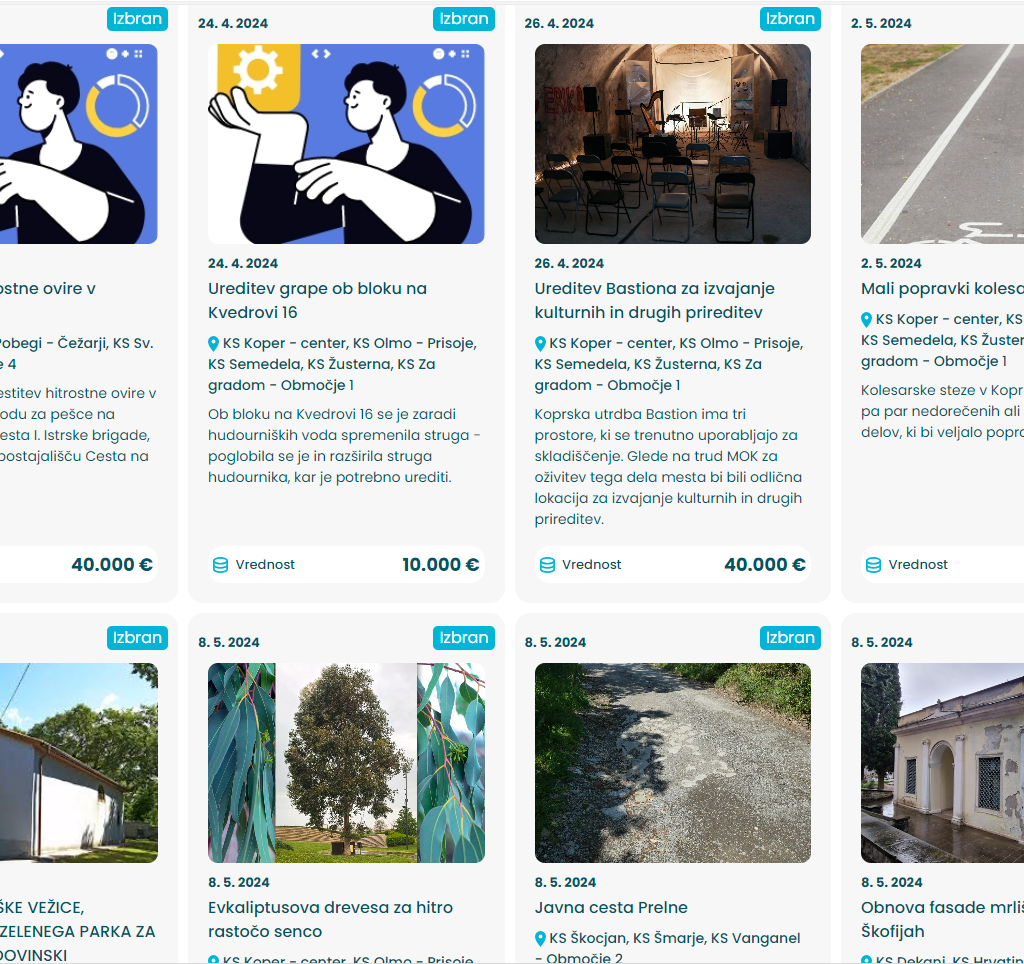
Task: Open title Ureditev grape ob bloku na Kvedrovi 16
Action: point(317,300)
